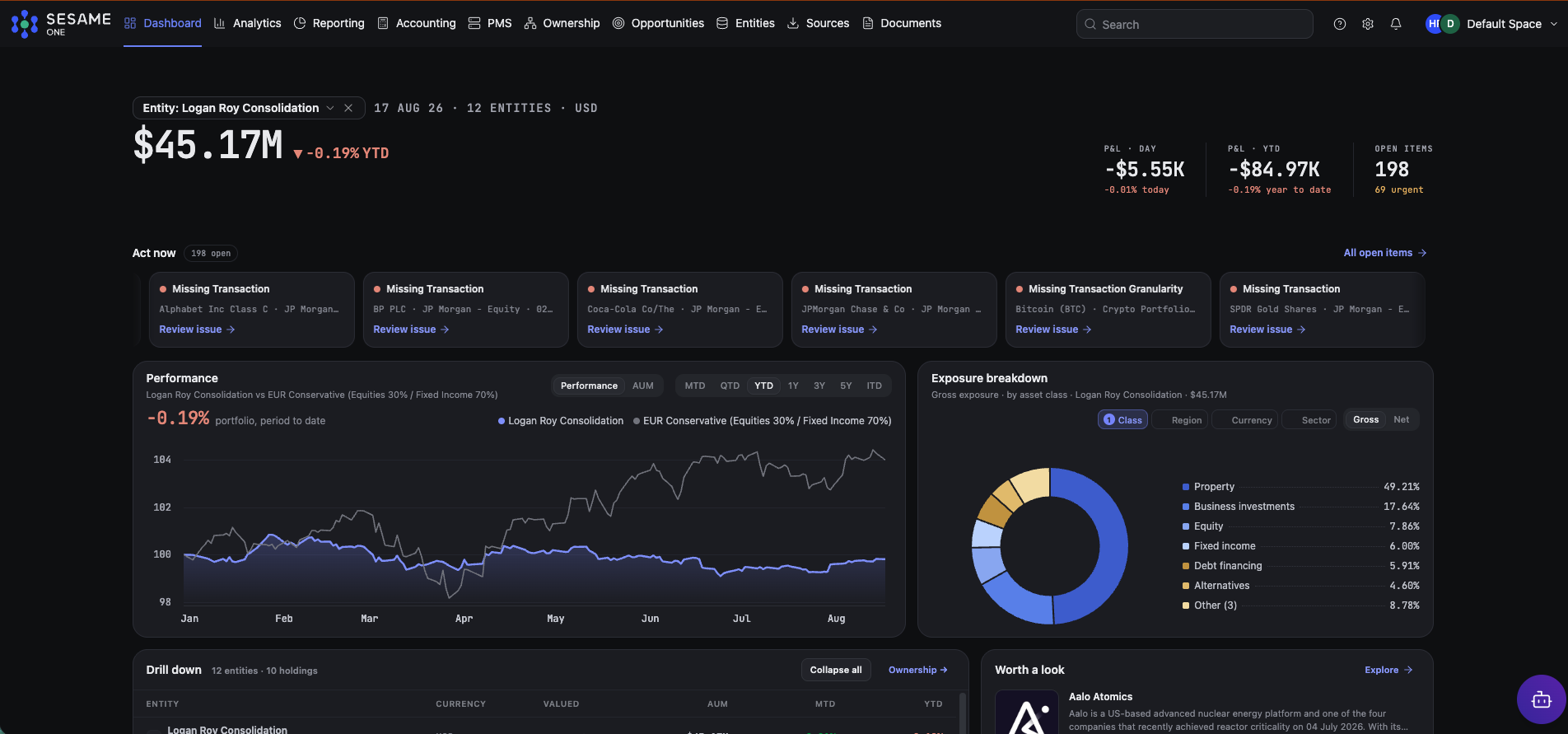Select Gross exposure

pos(1365,420)
